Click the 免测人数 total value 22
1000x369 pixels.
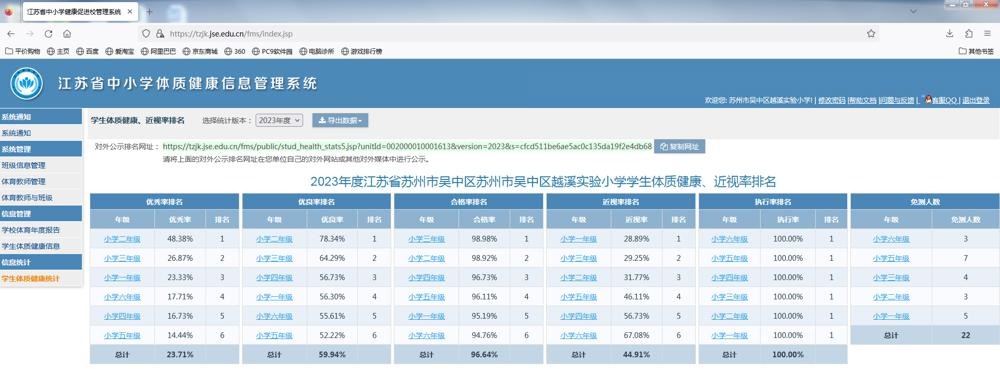click(966, 335)
